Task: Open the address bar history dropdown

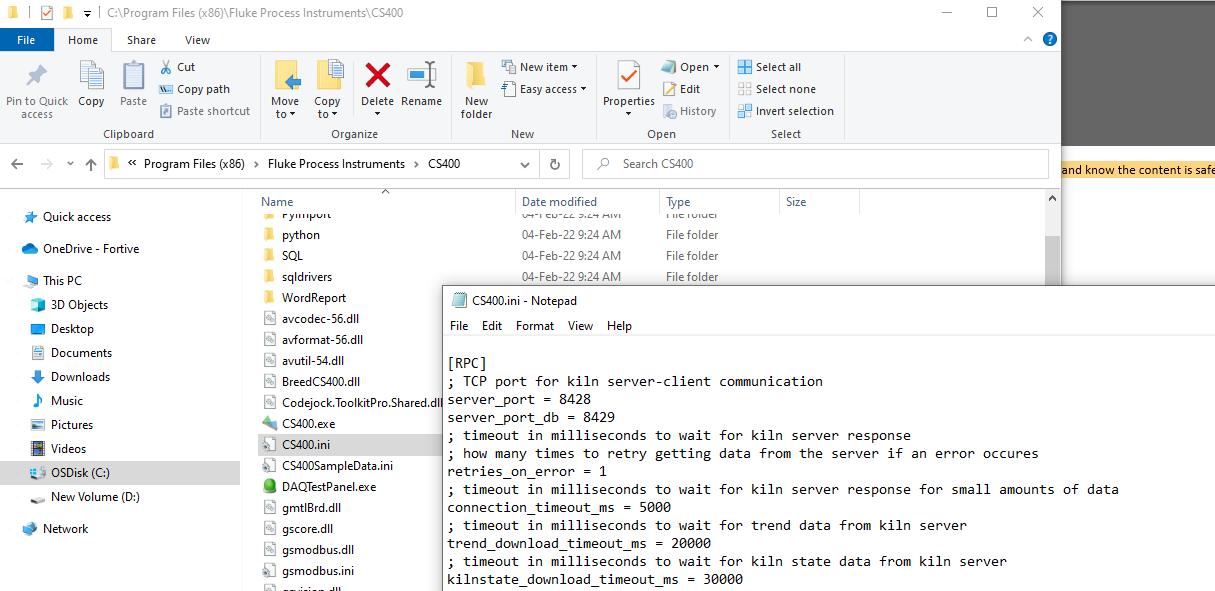Action: [x=527, y=164]
